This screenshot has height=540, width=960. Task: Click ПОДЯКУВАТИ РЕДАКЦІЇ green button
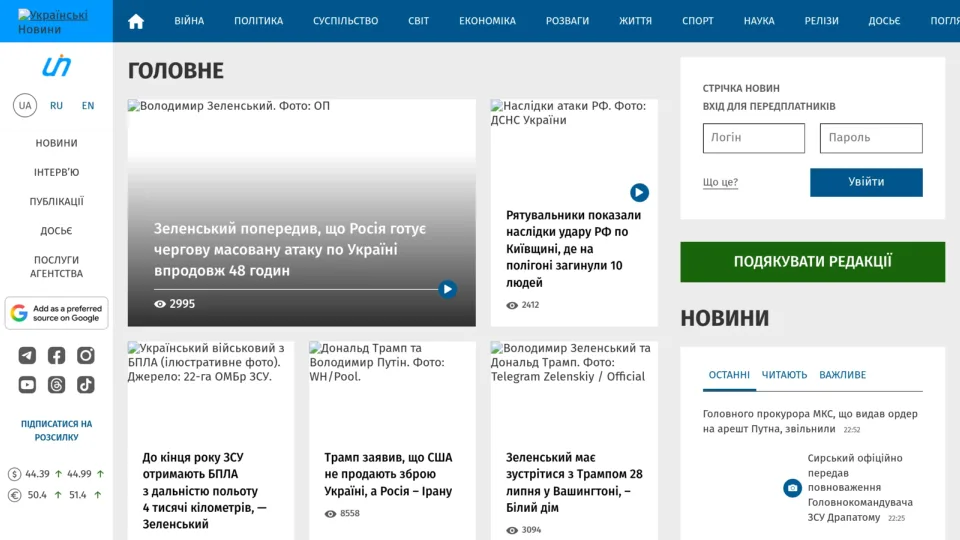pyautogui.click(x=812, y=262)
